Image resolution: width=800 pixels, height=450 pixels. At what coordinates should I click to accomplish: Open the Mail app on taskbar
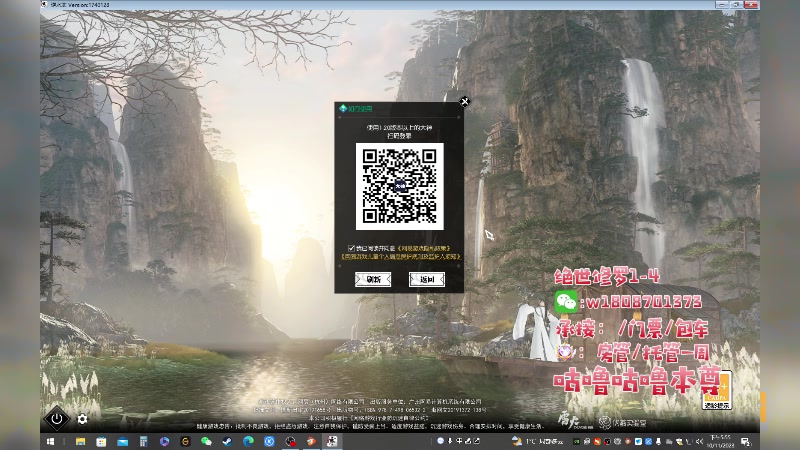click(x=122, y=441)
